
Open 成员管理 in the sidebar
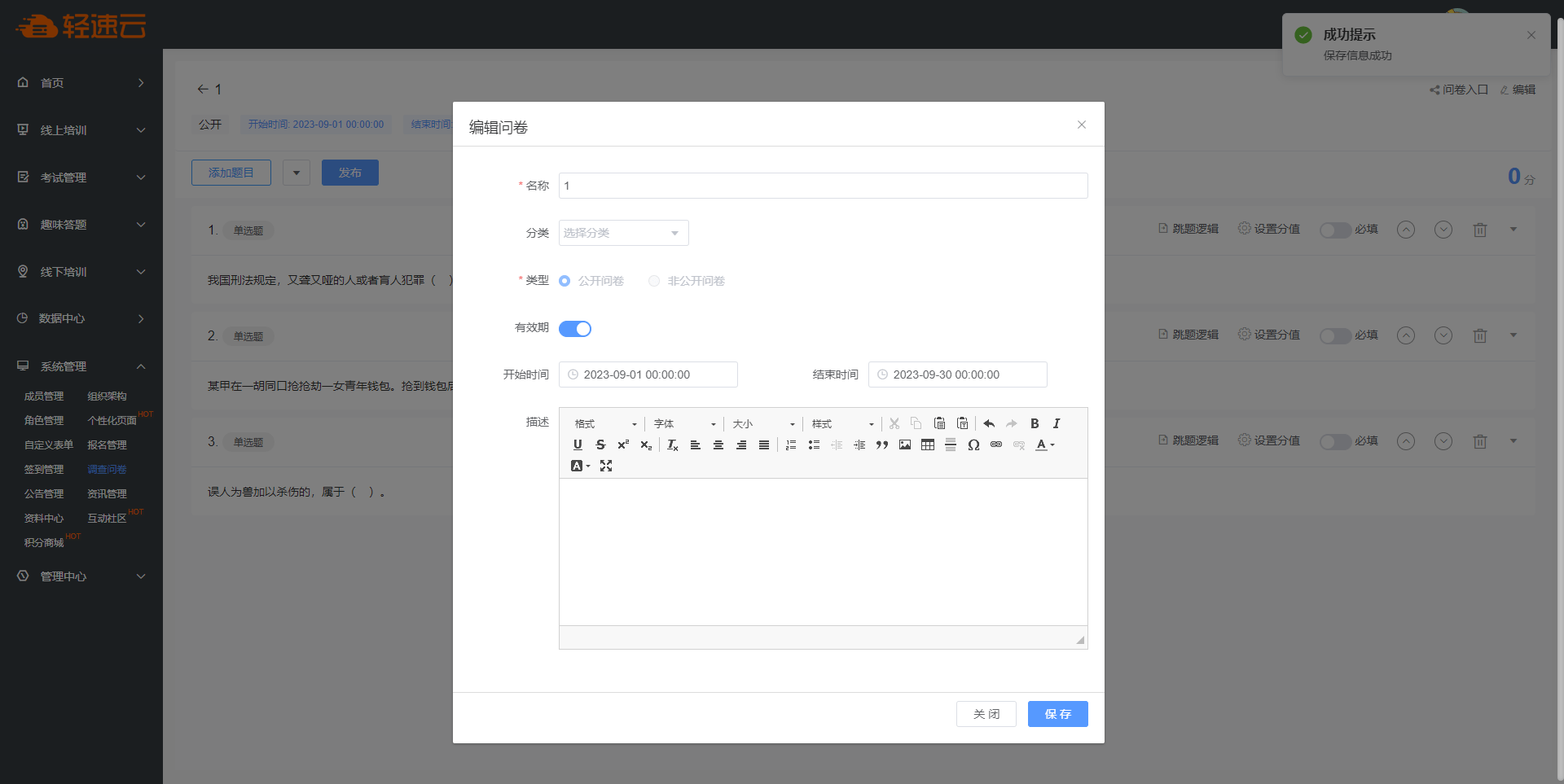44,396
